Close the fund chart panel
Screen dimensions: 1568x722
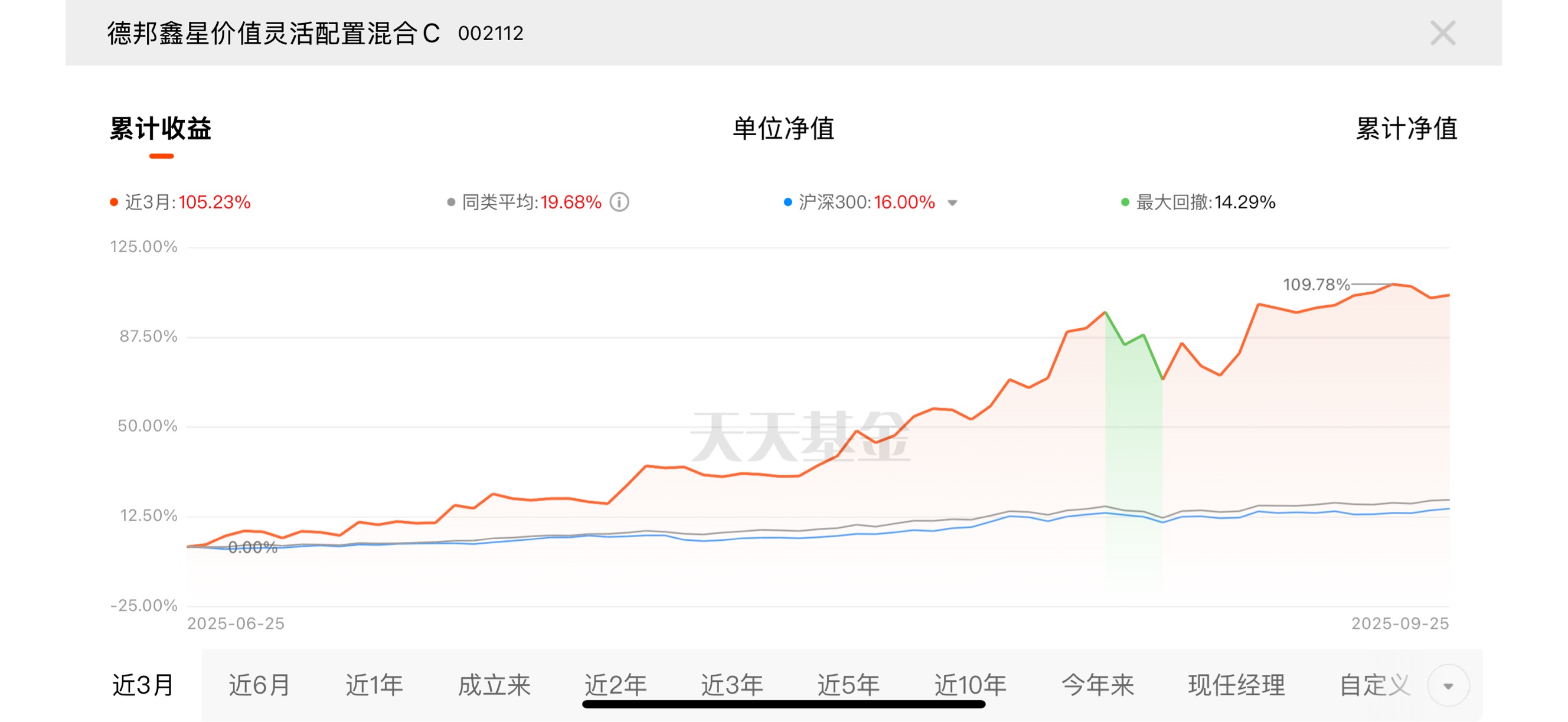click(1442, 33)
